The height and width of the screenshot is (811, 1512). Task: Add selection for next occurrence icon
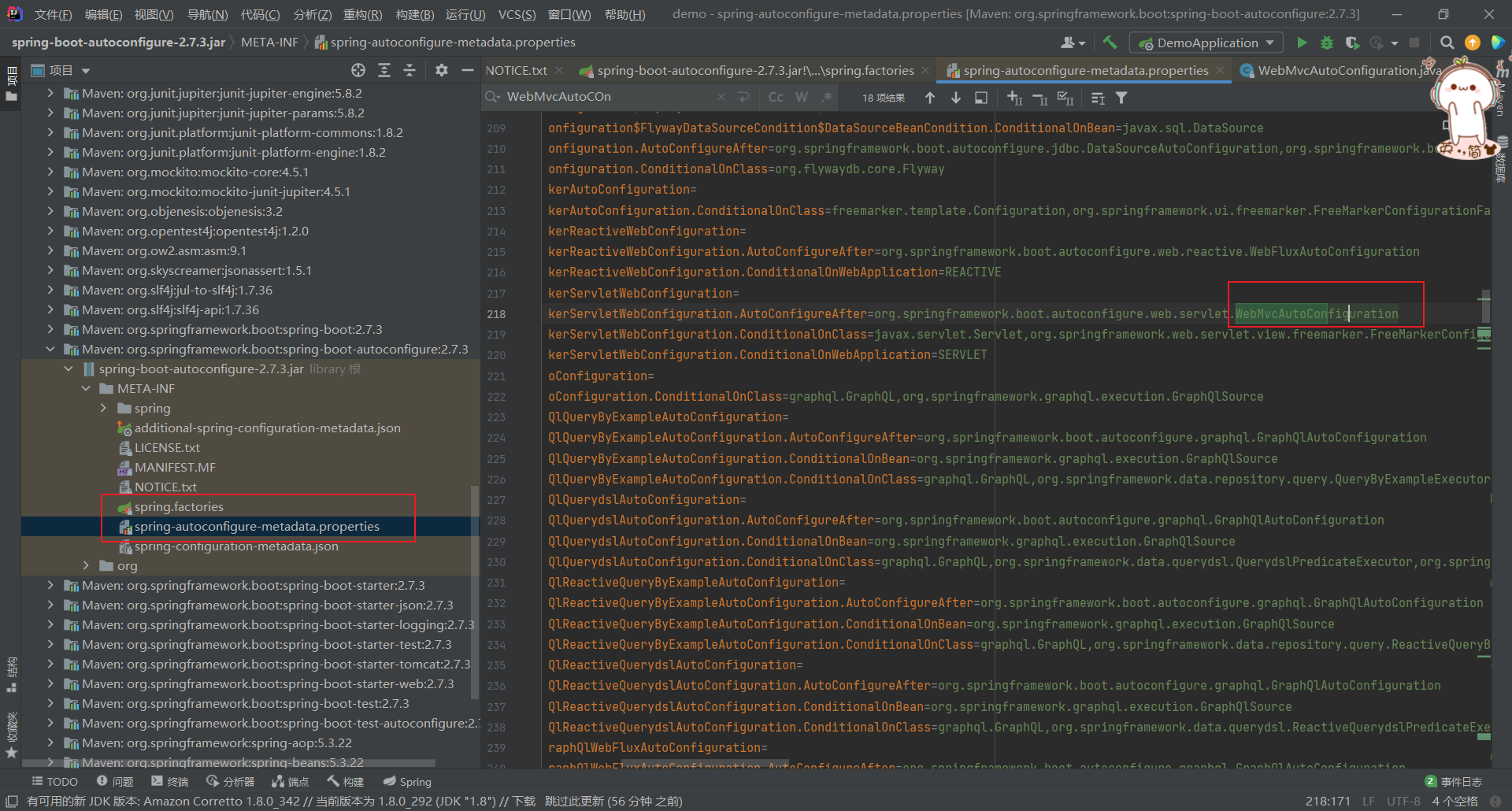tap(1014, 98)
